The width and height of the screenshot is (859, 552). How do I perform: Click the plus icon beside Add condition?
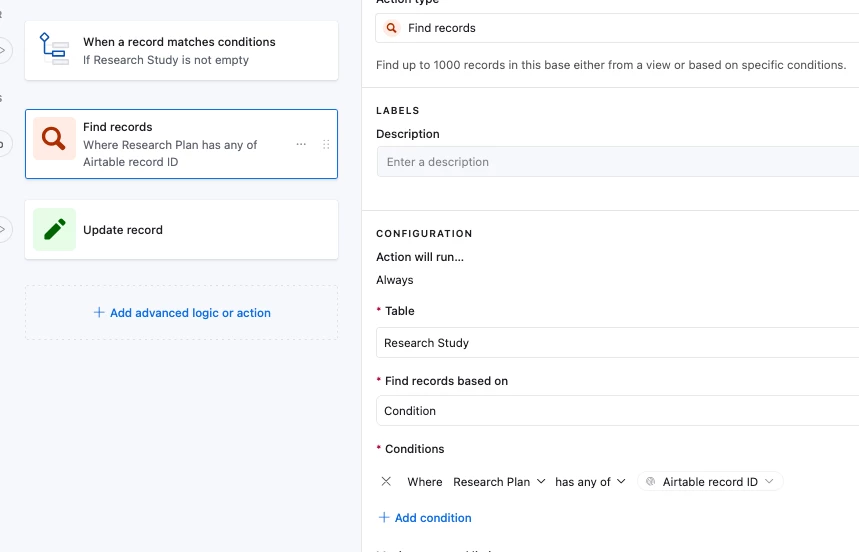tap(384, 518)
